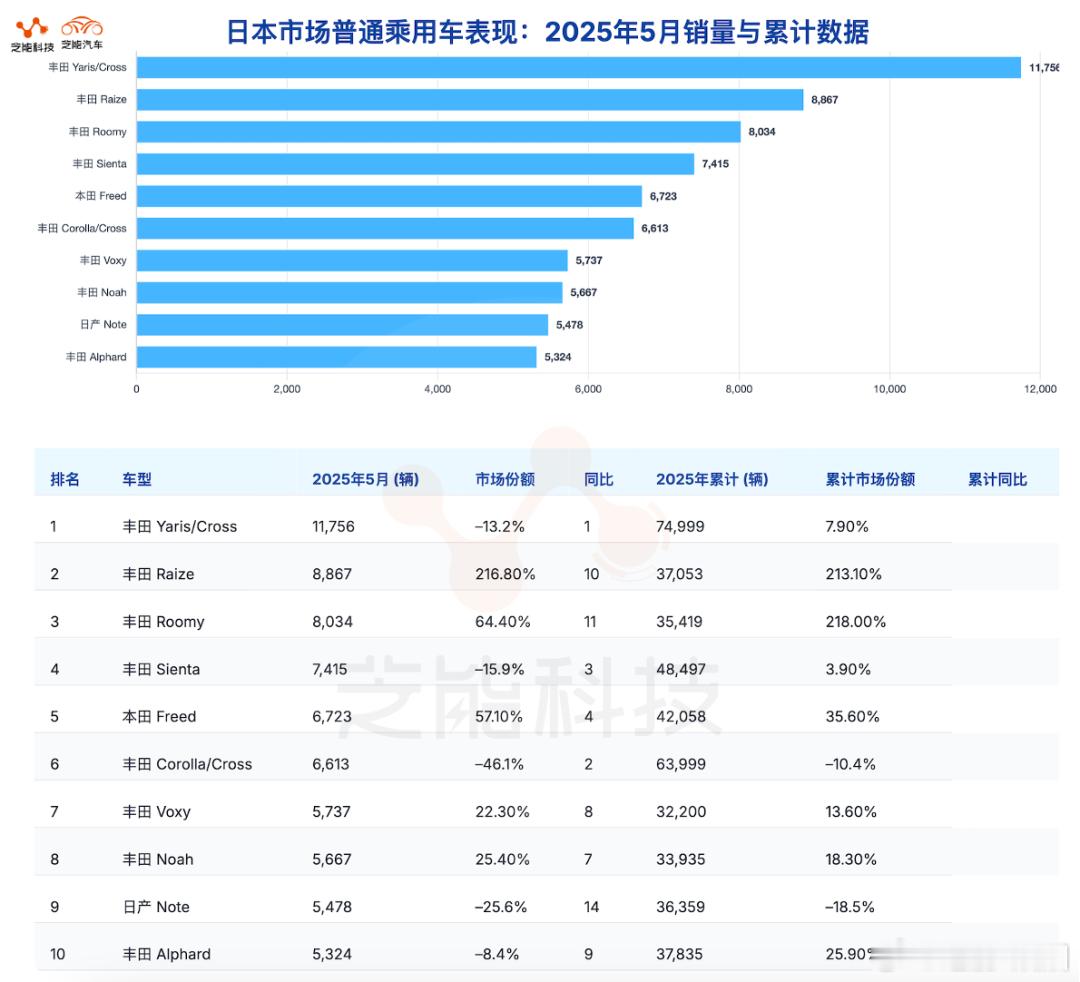Select the 本田 Freed bar in the chart
Screen dimensions: 1080x982
pyautogui.click(x=389, y=196)
